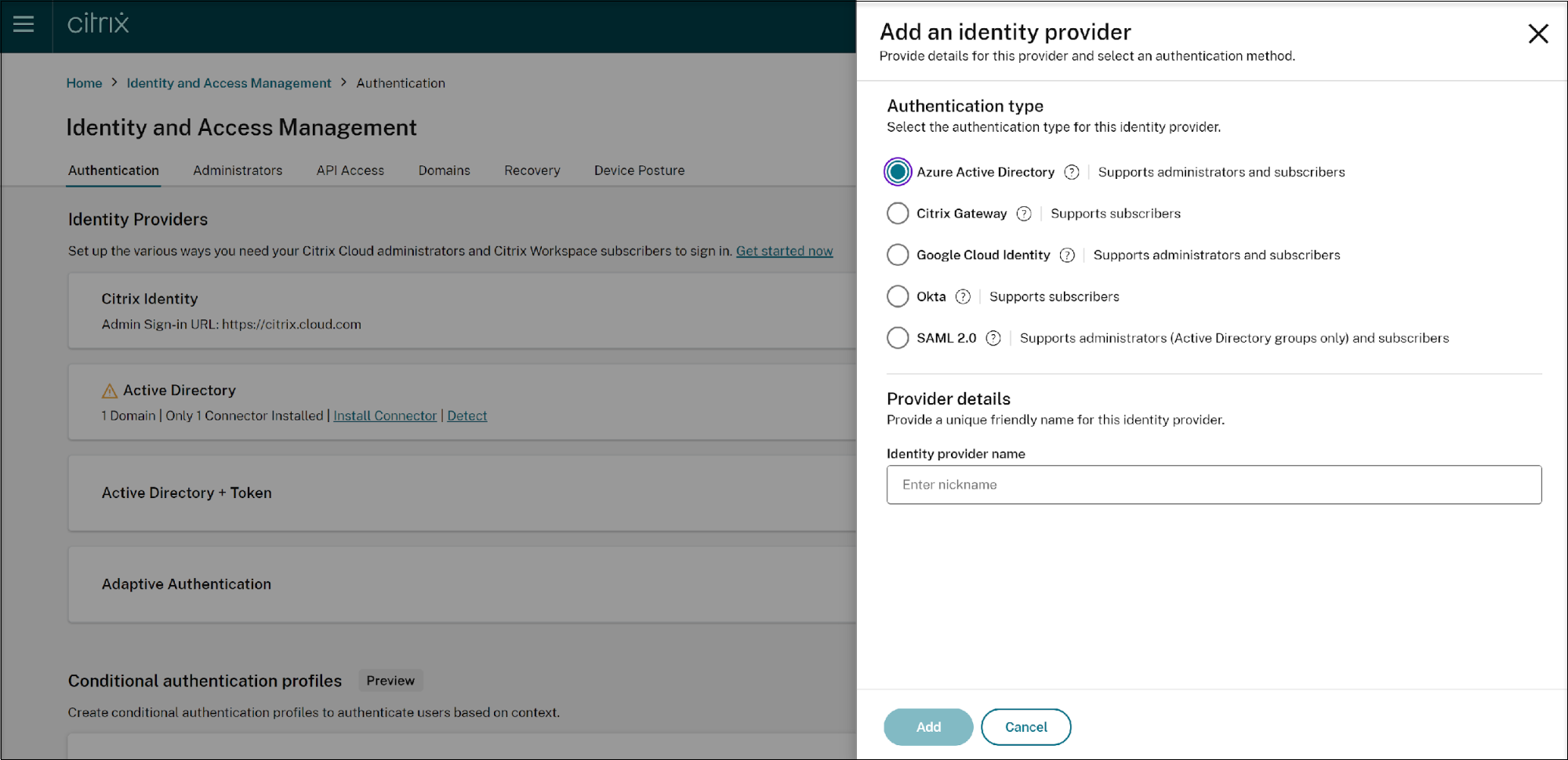Click help icon next to Azure Active Directory
Screen dimensions: 1568x760
tap(1072, 173)
